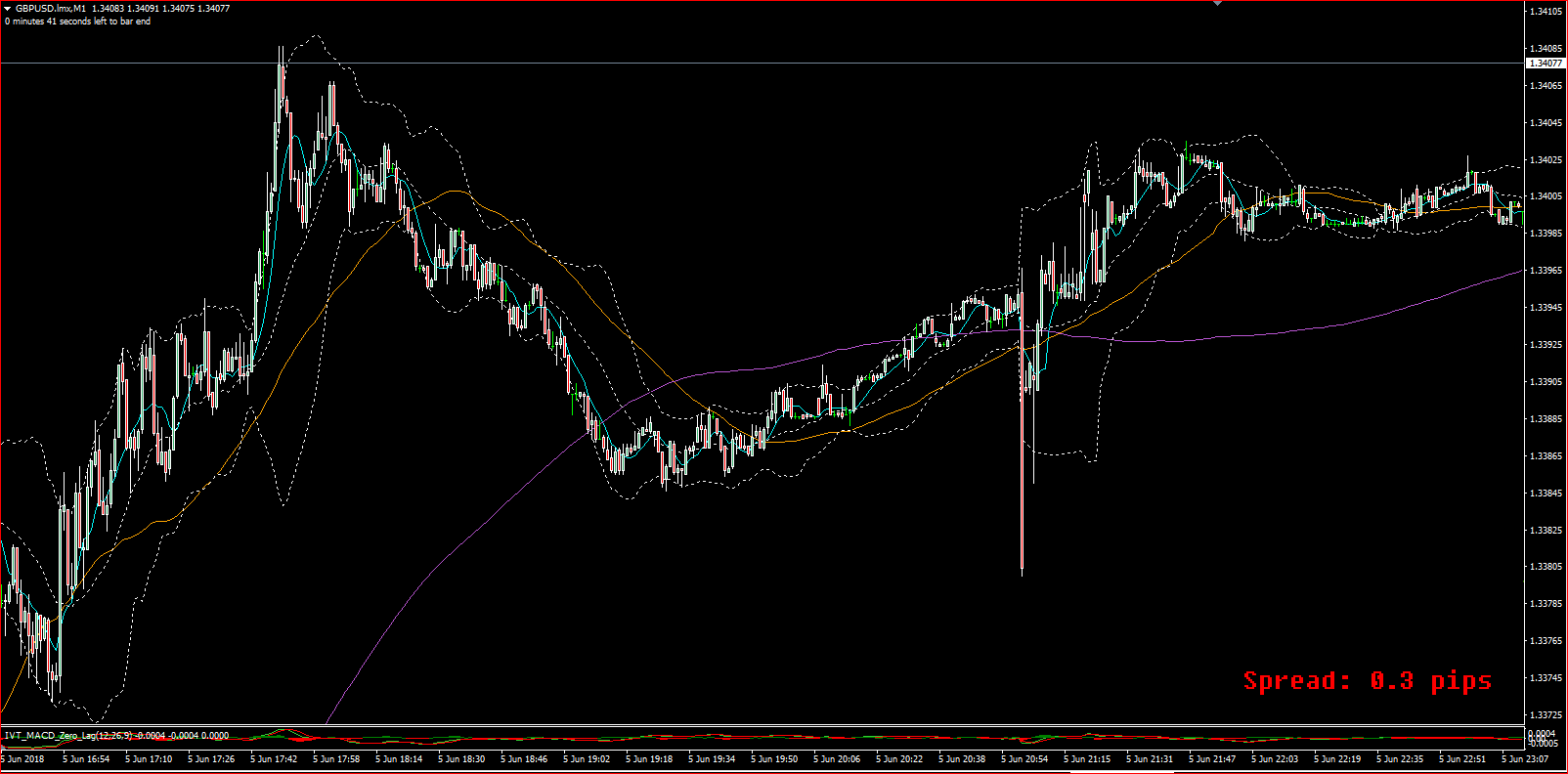Click the 1.33825 price axis label
The image size is (1568, 774).
coord(1546,531)
